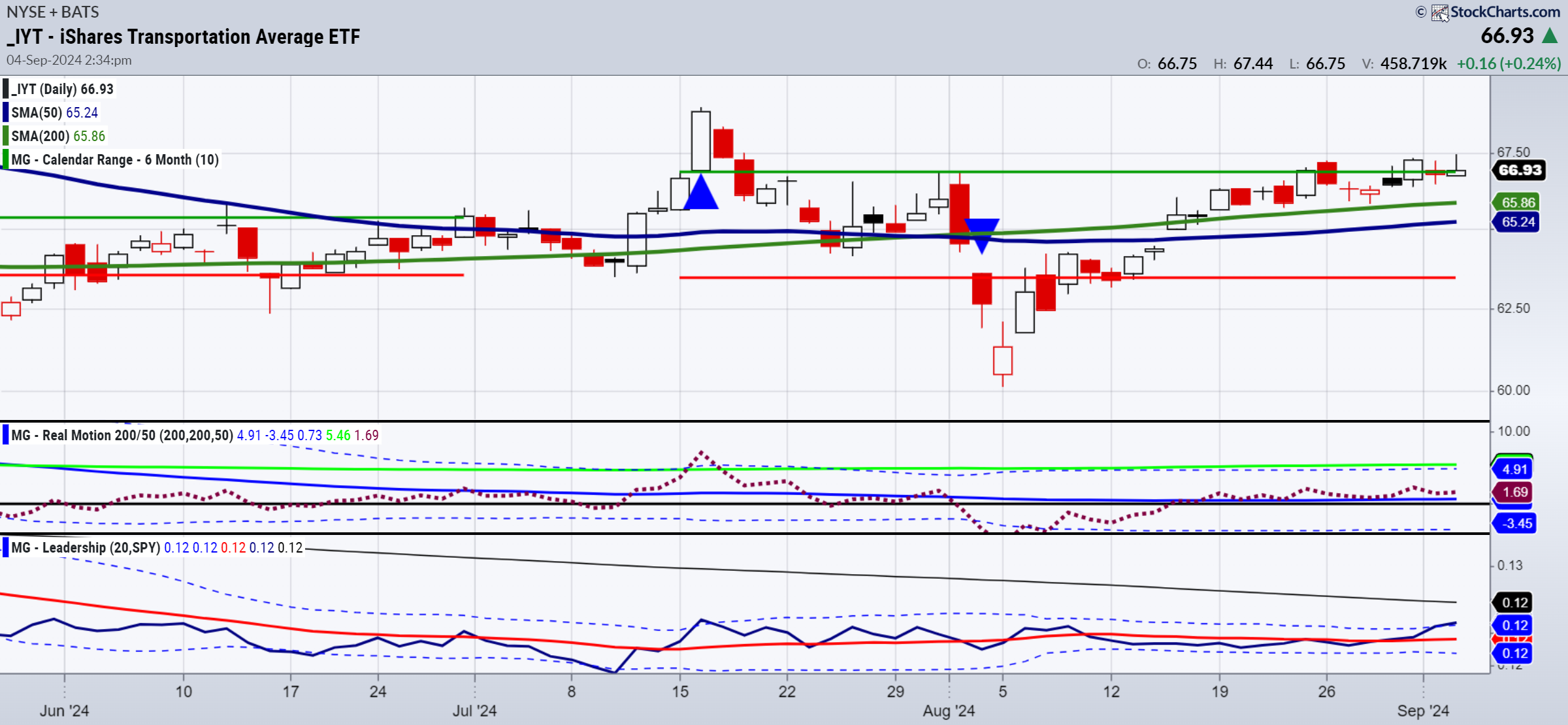Click the Sep '24 date axis label
The image size is (1568, 725).
[1423, 711]
